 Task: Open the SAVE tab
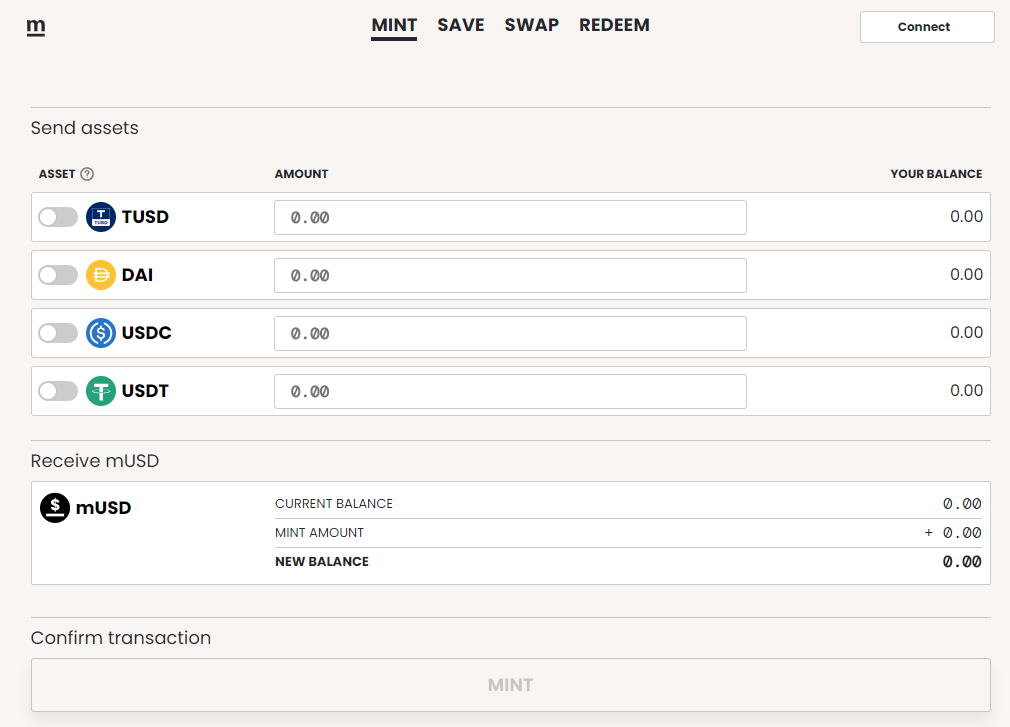[461, 25]
